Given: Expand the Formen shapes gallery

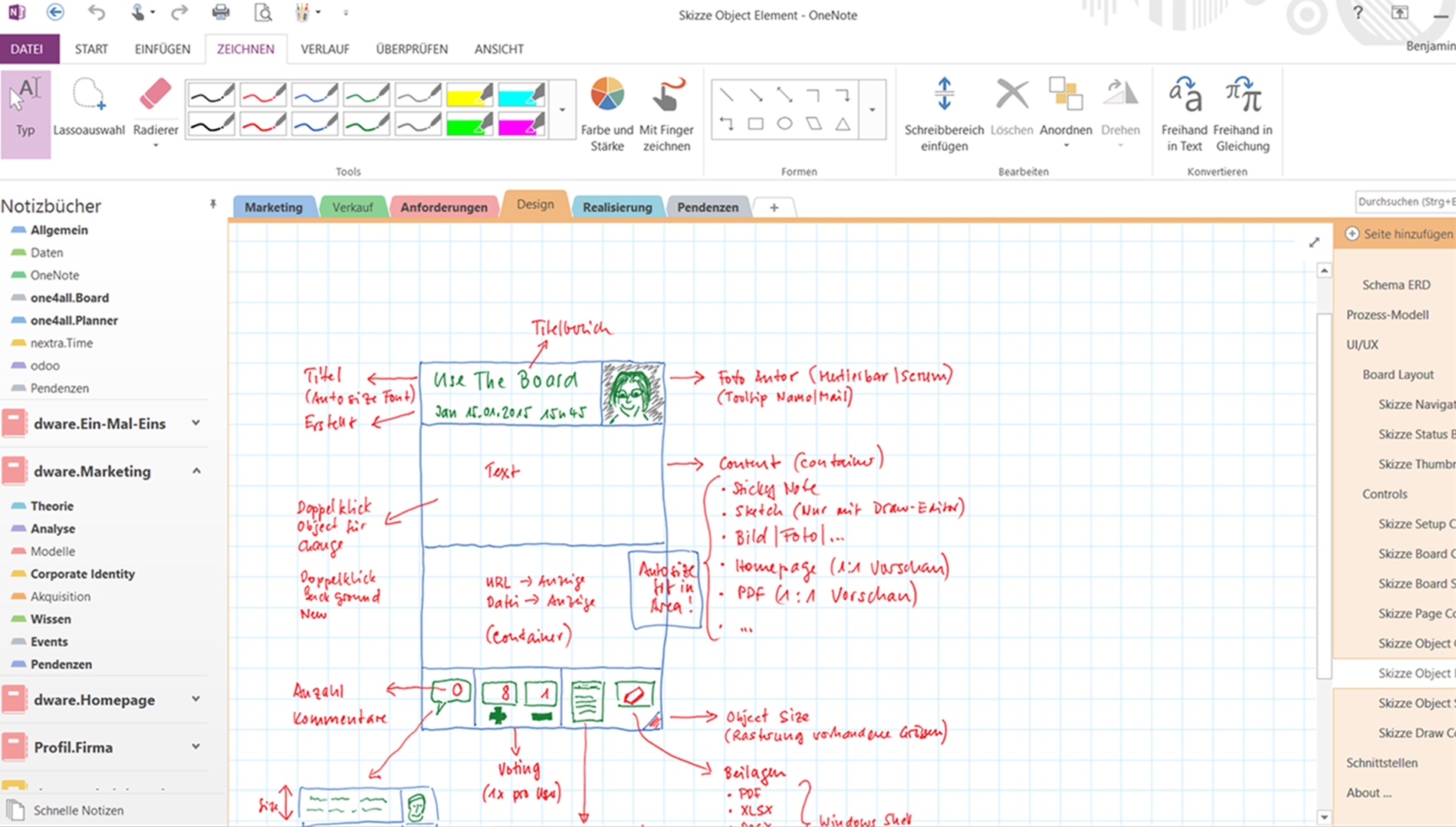Looking at the screenshot, I should 873,110.
